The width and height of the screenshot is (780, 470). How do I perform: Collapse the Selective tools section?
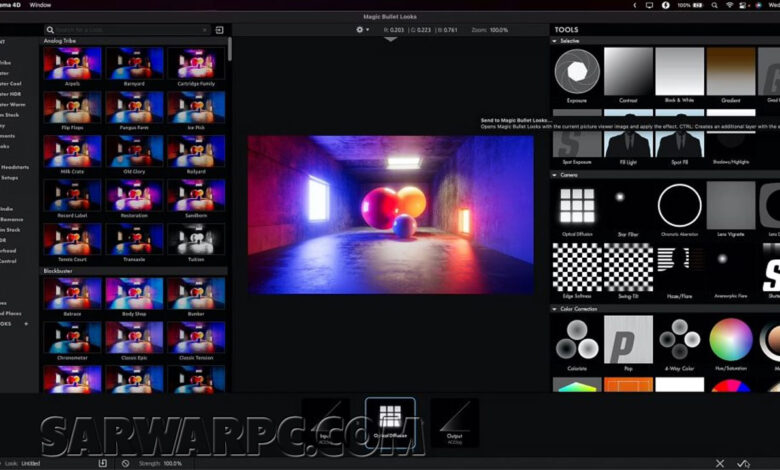[x=554, y=41]
